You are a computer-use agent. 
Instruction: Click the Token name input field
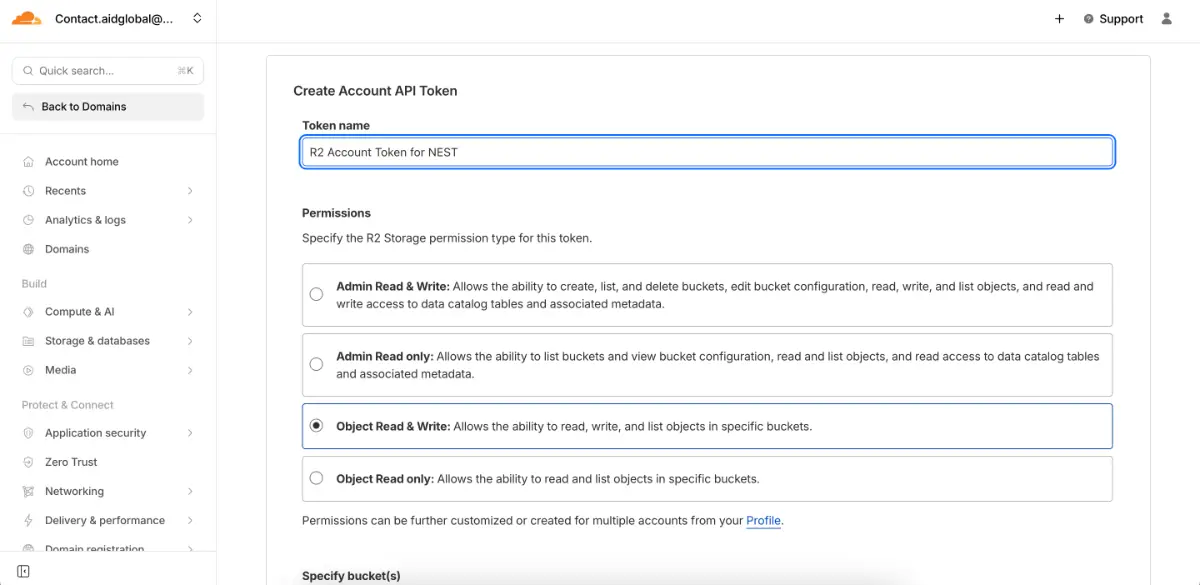click(707, 152)
